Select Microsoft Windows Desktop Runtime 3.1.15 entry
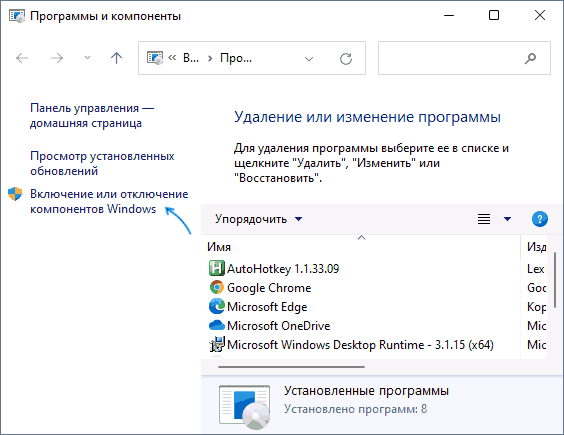The image size is (564, 435). [360, 345]
